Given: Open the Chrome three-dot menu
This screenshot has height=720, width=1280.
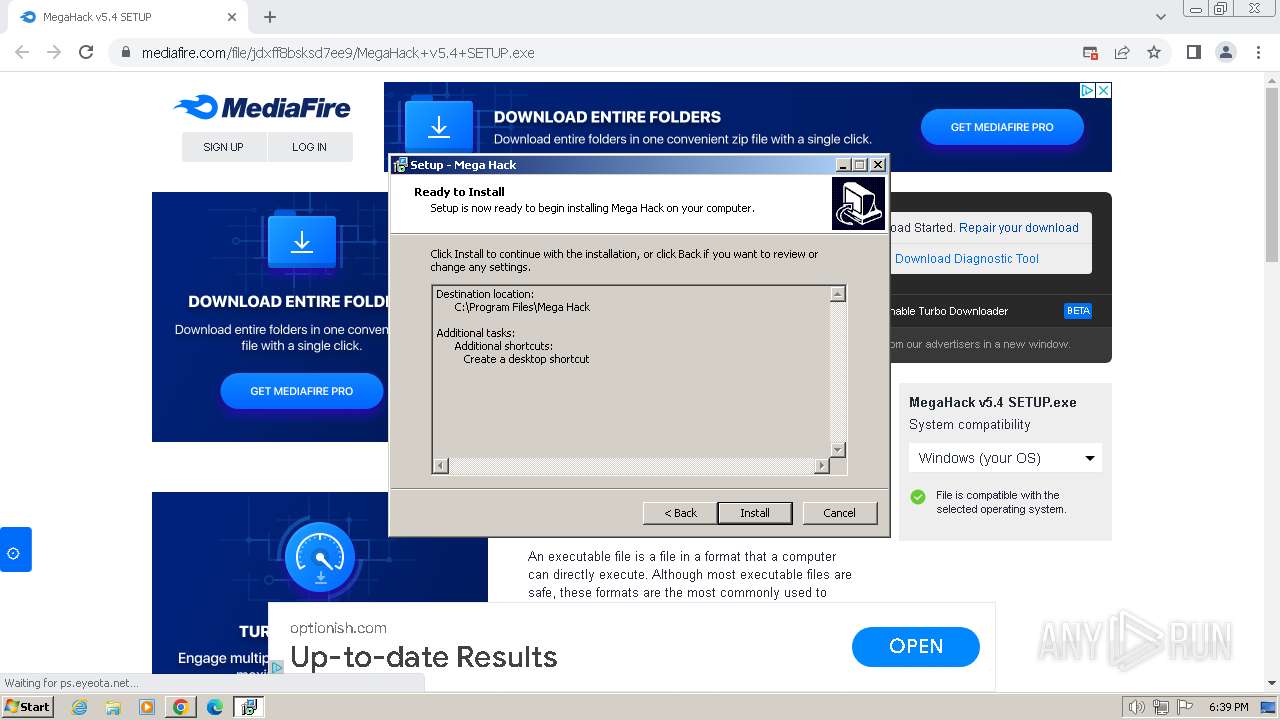Looking at the screenshot, I should (1258, 52).
